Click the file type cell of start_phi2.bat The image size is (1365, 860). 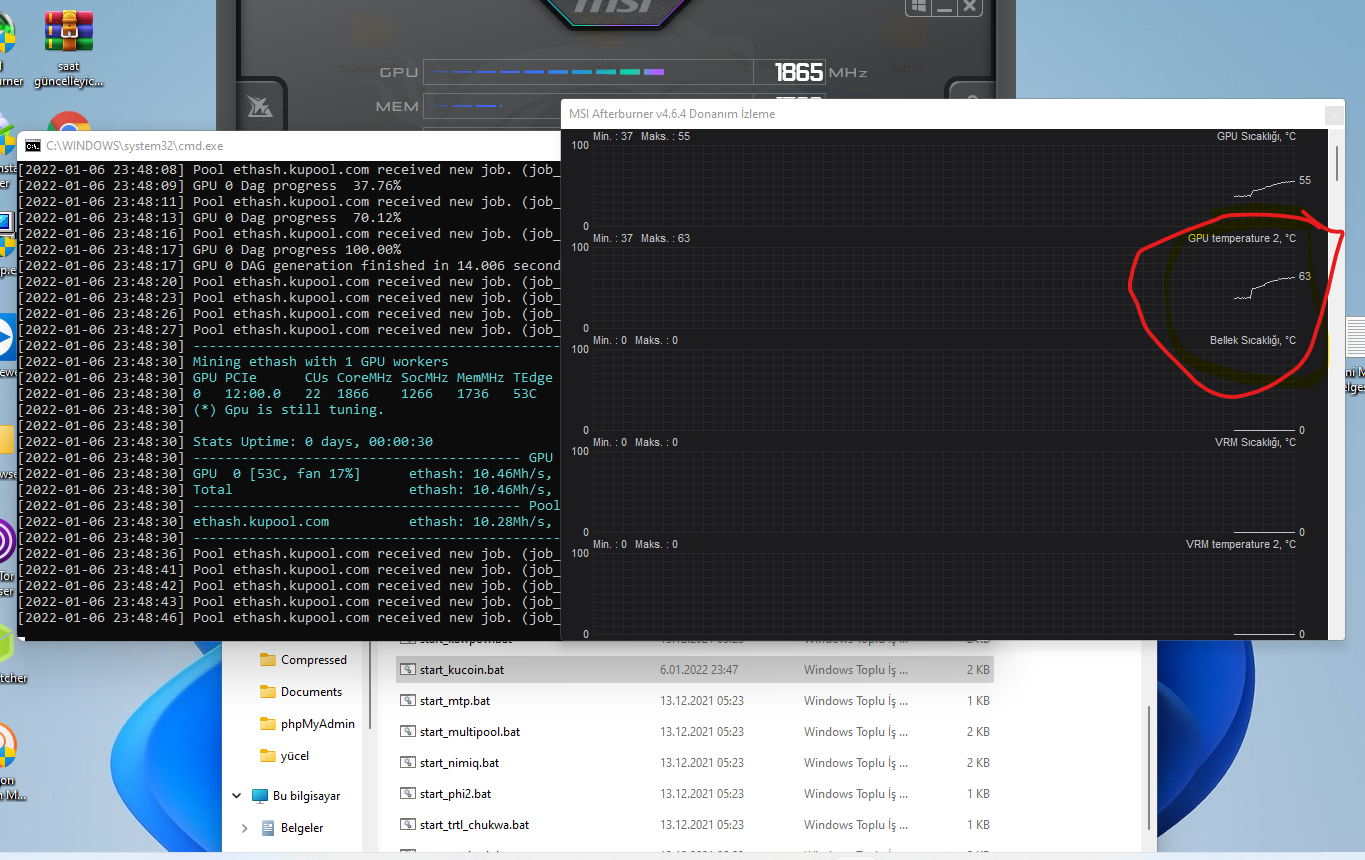856,794
